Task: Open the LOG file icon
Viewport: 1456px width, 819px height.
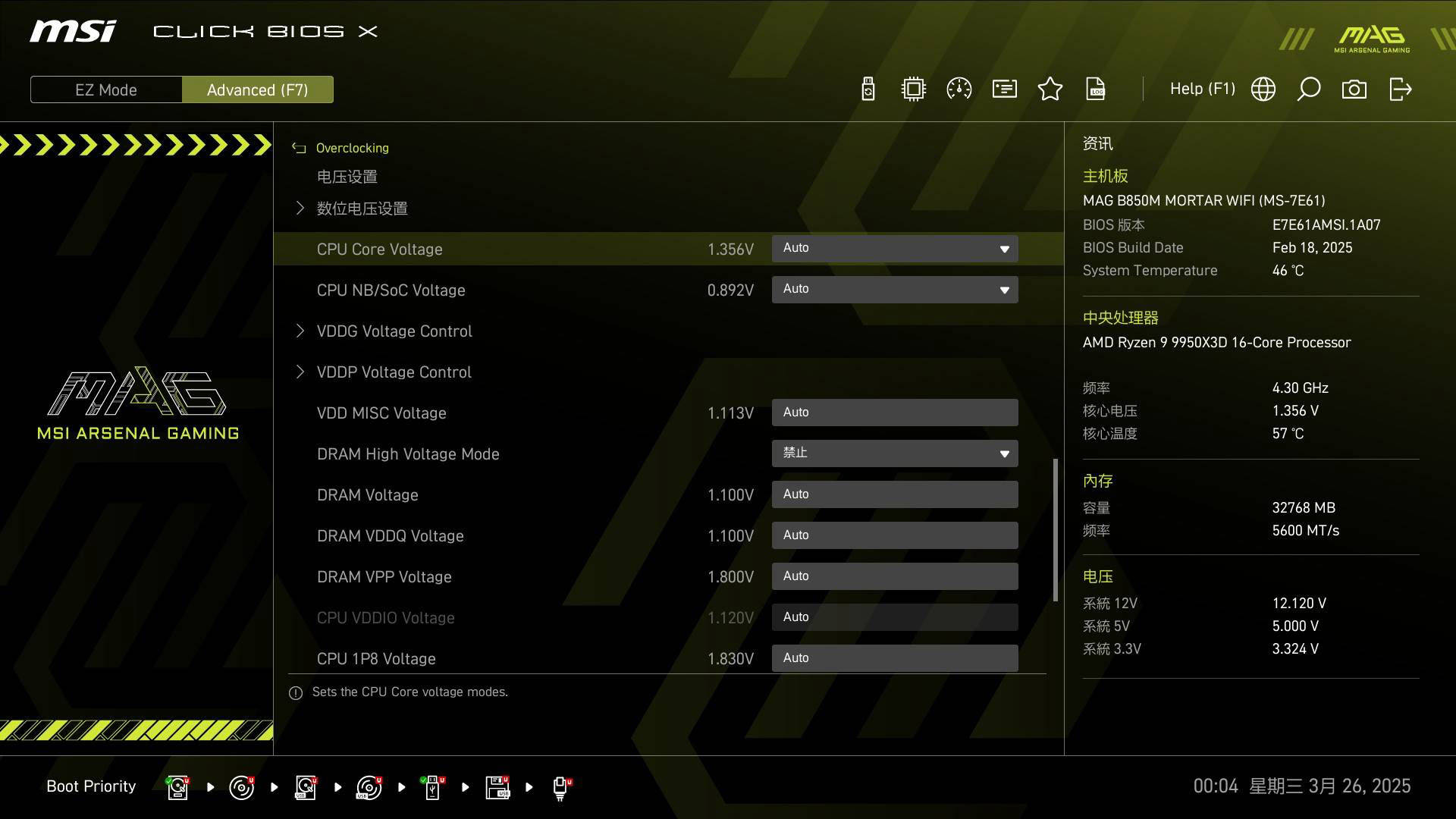Action: coord(1096,89)
